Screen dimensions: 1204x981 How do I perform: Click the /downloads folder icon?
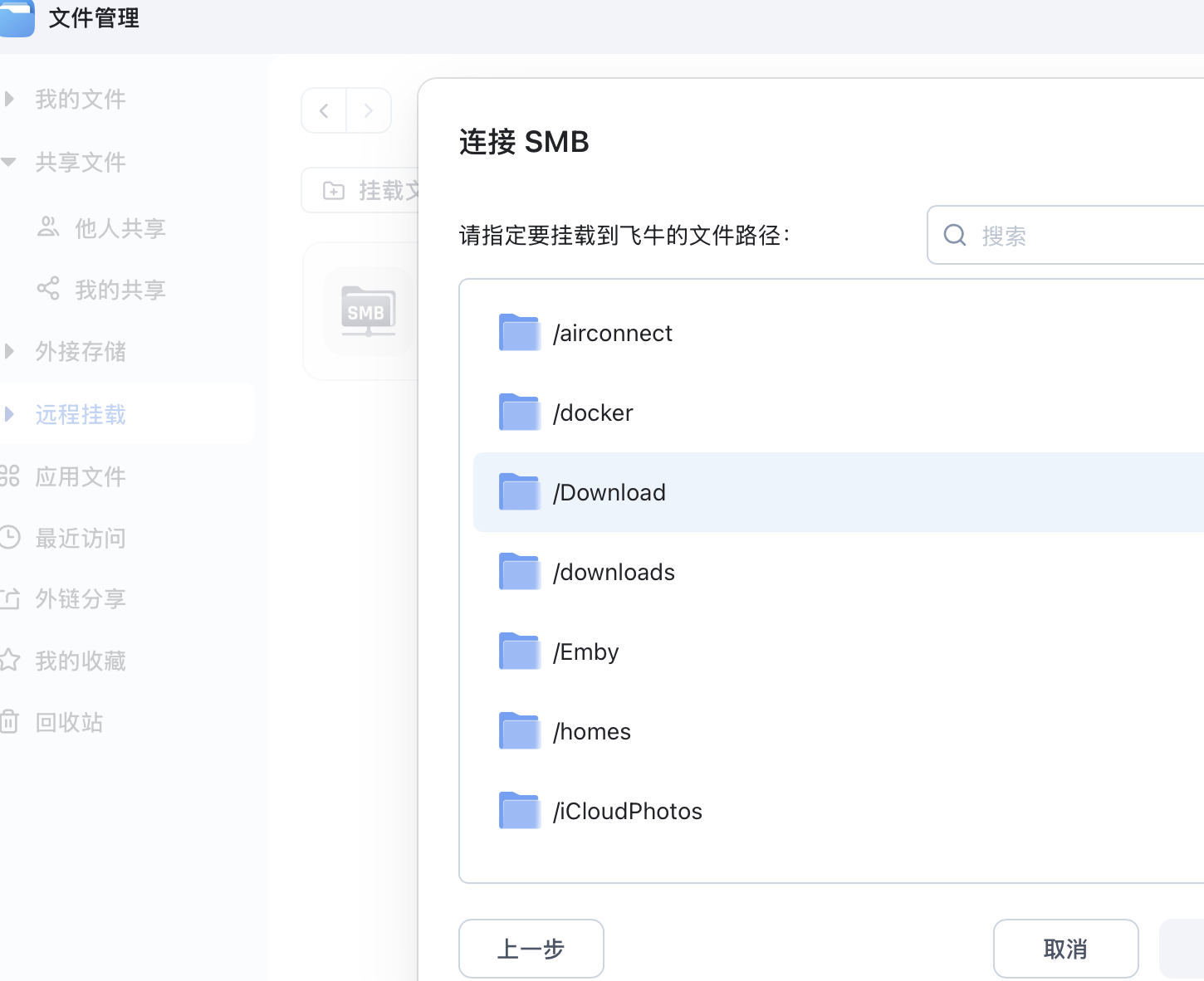[520, 571]
